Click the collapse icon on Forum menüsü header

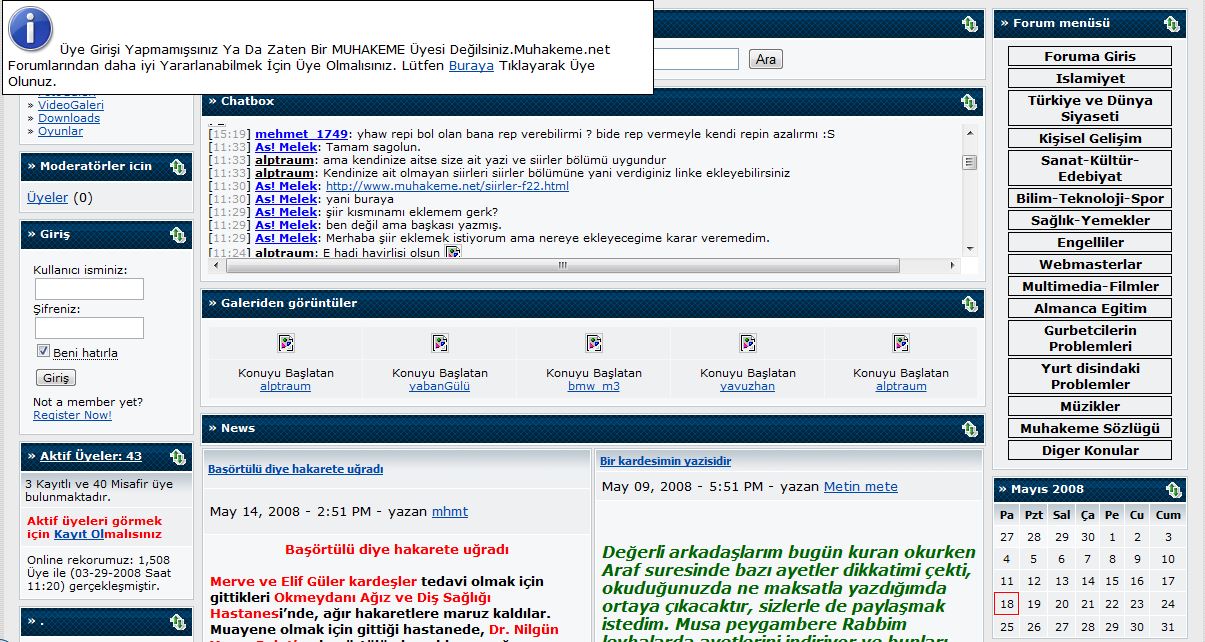pyautogui.click(x=1171, y=23)
